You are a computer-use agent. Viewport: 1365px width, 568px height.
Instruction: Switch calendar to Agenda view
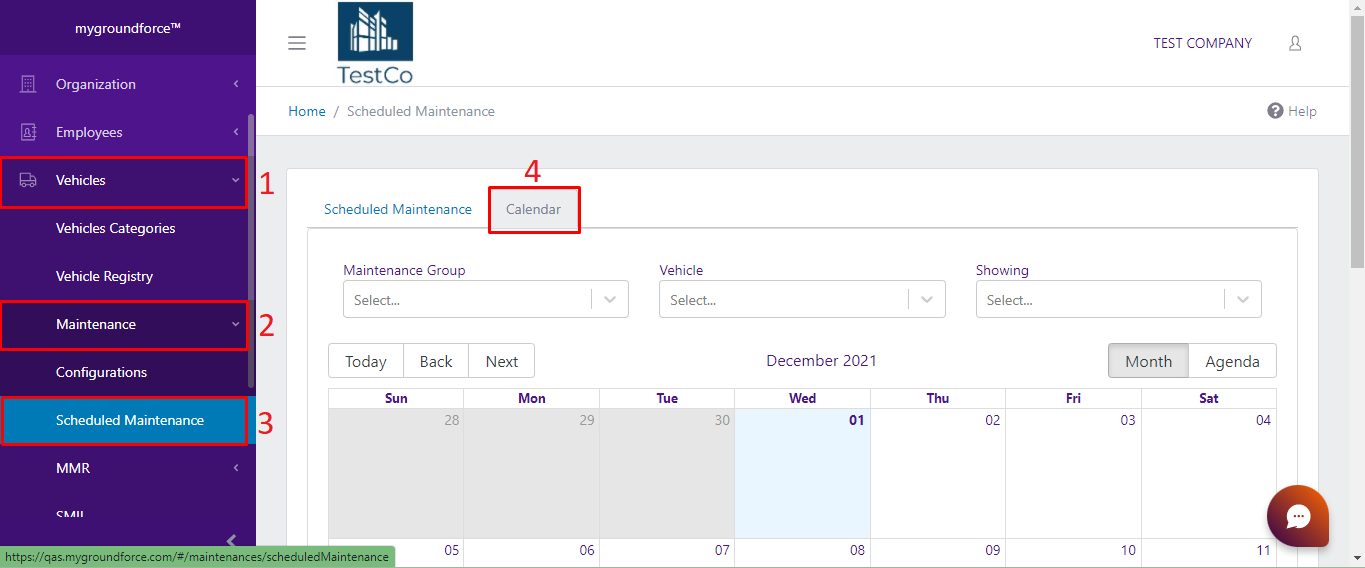click(1232, 361)
